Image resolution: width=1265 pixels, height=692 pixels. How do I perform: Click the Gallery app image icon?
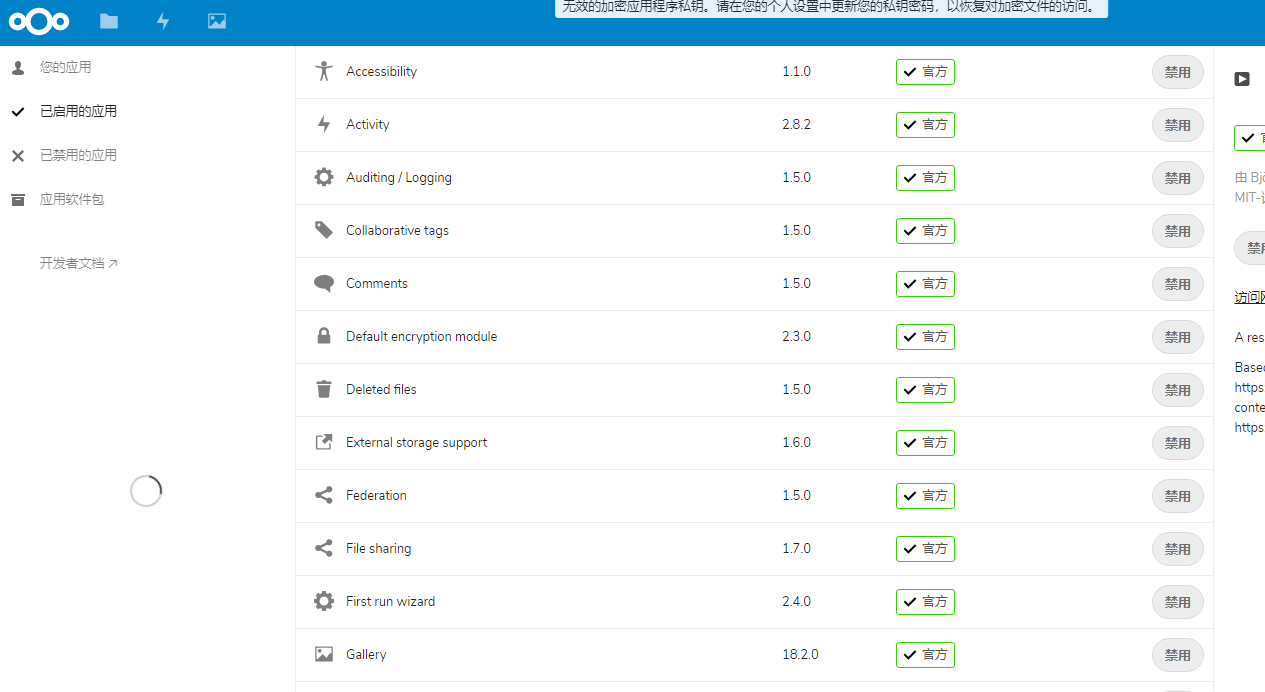[323, 654]
